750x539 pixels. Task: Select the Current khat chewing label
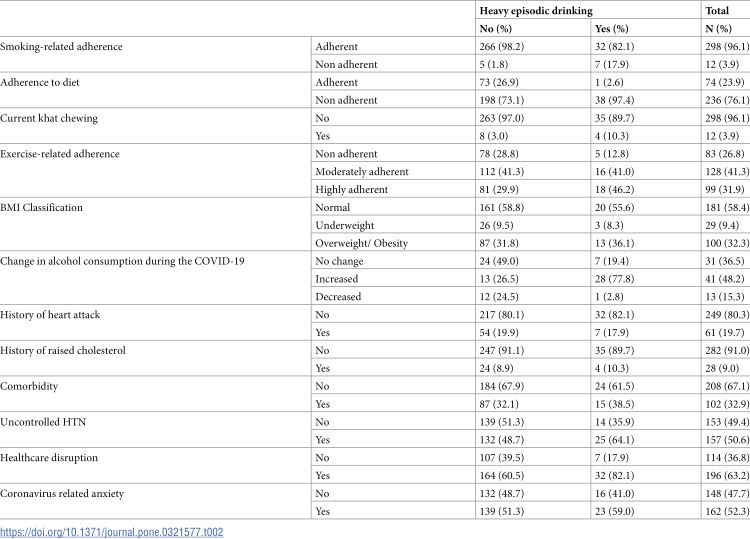coord(49,118)
